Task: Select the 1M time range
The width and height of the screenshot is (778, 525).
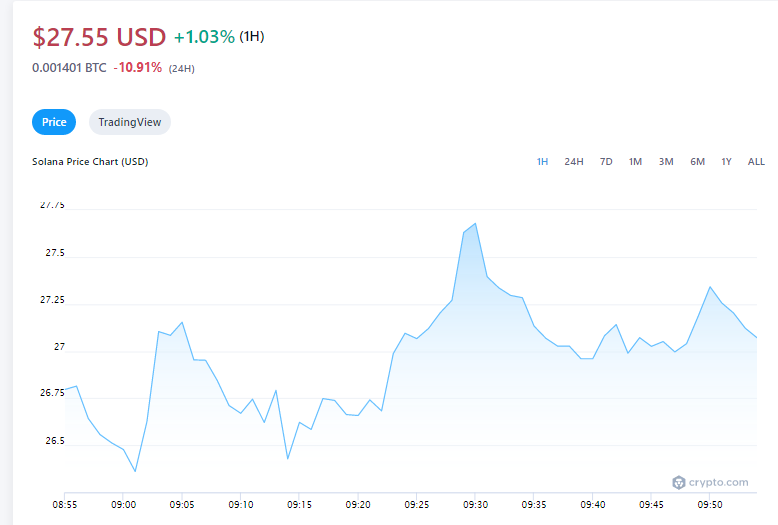Action: 635,162
